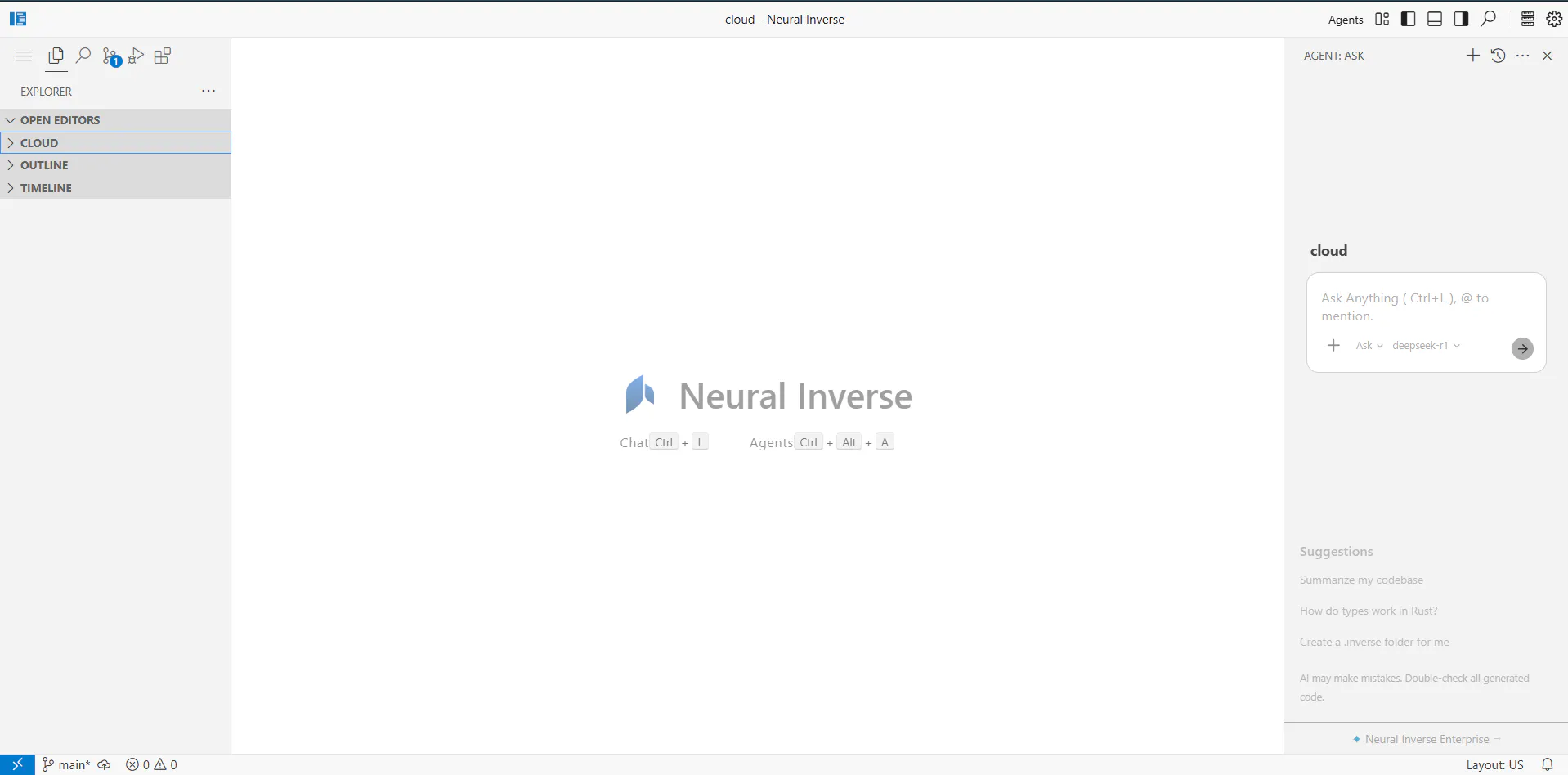Open Customize Layout icon in title bar
Viewport: 1568px width, 775px height.
pos(1382,19)
